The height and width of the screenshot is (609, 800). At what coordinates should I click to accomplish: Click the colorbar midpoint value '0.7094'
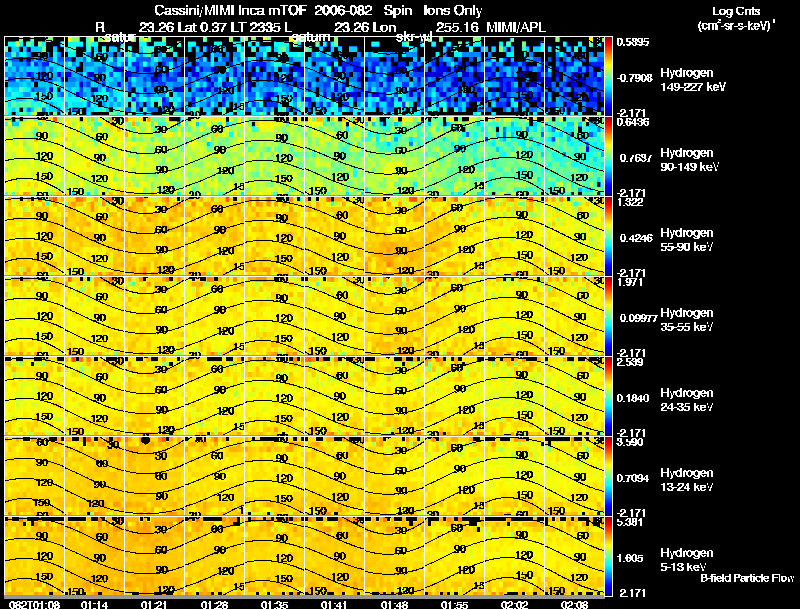633,478
